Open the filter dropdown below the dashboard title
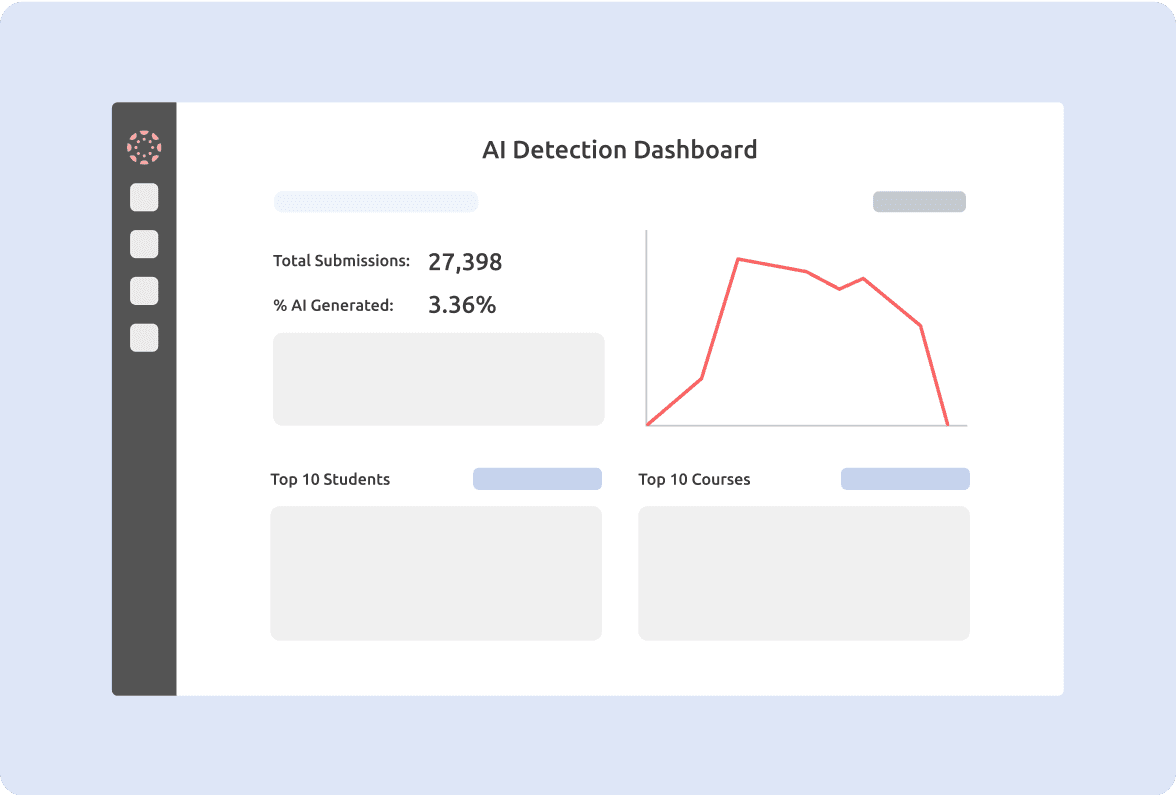Screen dimensions: 1176x795 (x=375, y=201)
